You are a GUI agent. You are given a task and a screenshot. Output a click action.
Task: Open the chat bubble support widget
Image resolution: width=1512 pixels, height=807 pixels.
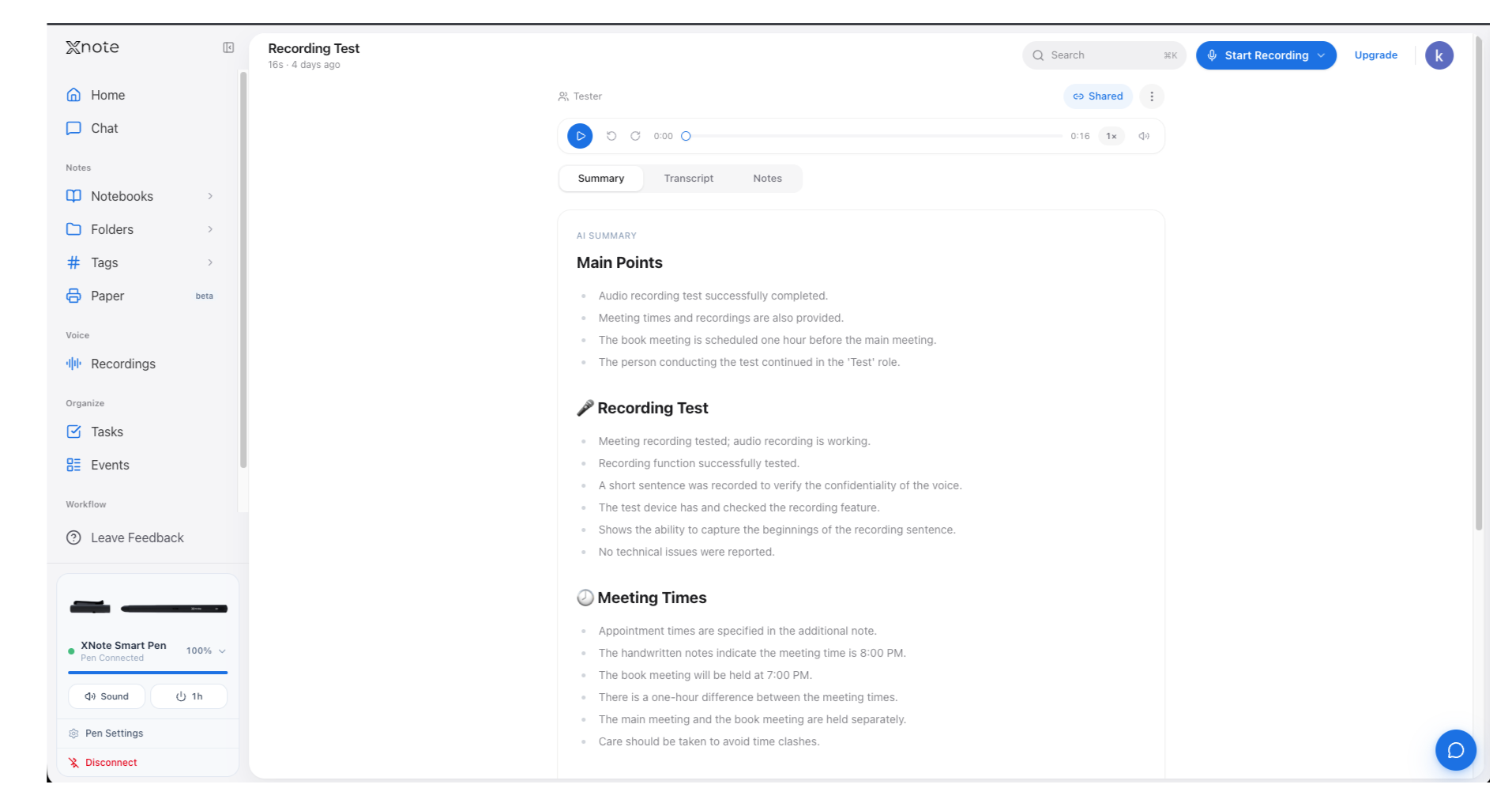[1455, 750]
